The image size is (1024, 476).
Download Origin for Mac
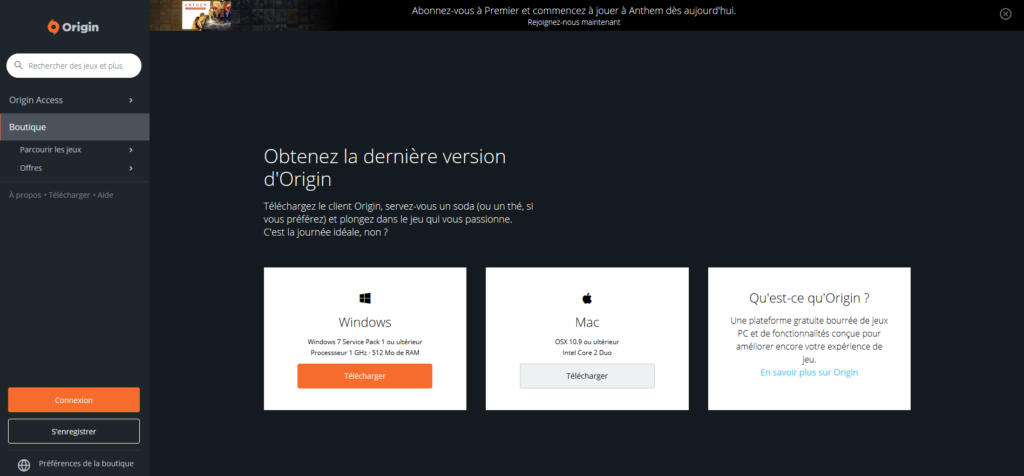point(587,376)
